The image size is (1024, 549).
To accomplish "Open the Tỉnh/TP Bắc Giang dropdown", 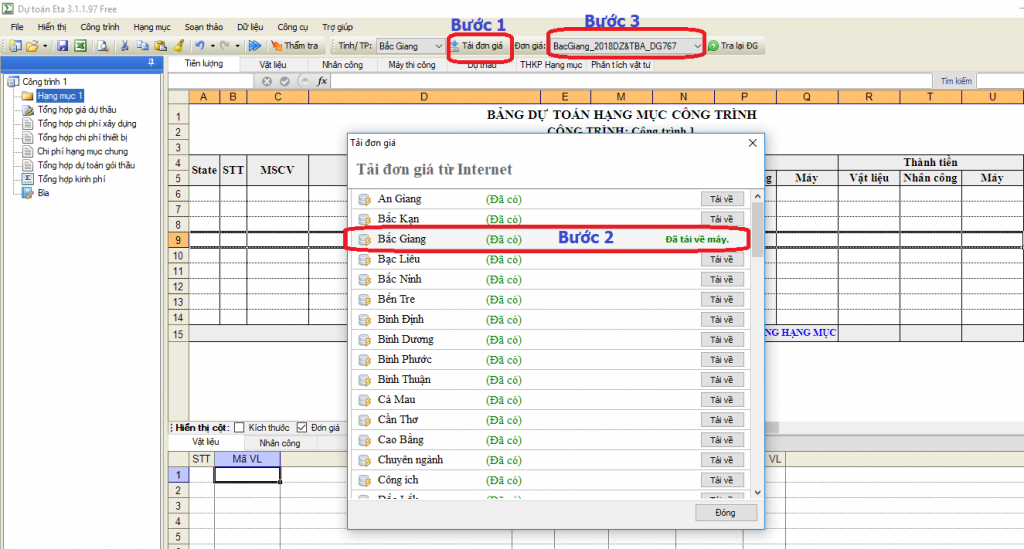I will point(439,46).
